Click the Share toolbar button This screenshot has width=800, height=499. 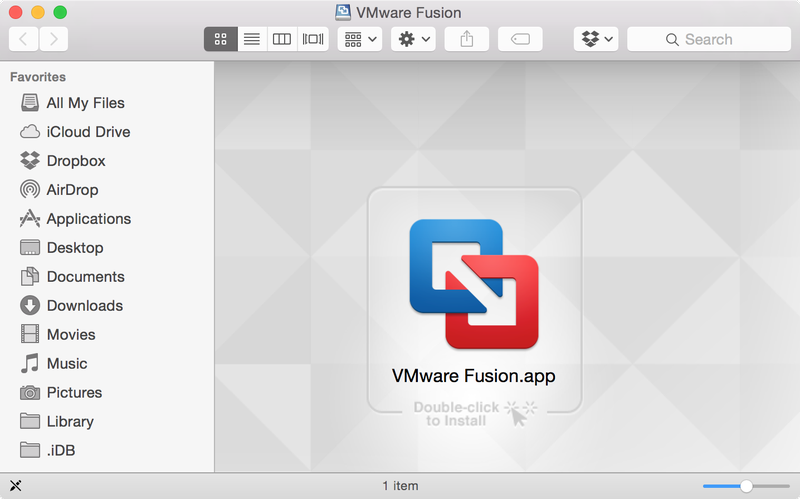467,39
